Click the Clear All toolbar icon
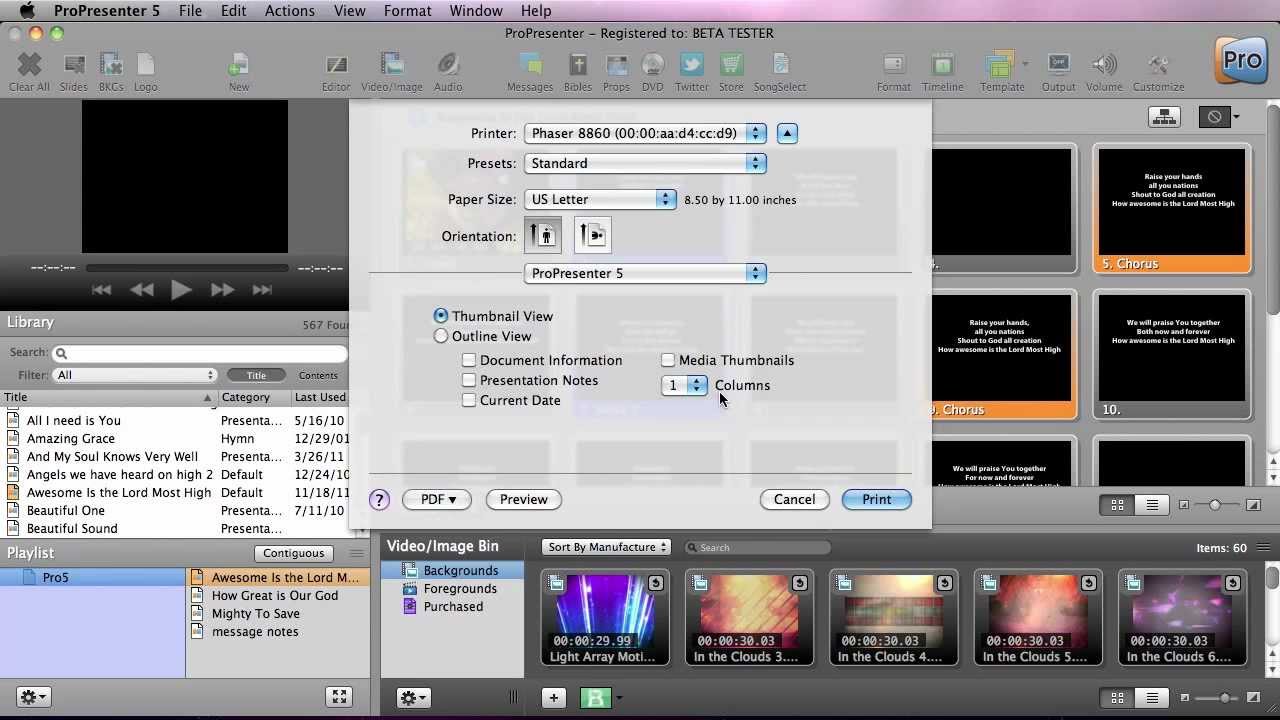 point(29,72)
